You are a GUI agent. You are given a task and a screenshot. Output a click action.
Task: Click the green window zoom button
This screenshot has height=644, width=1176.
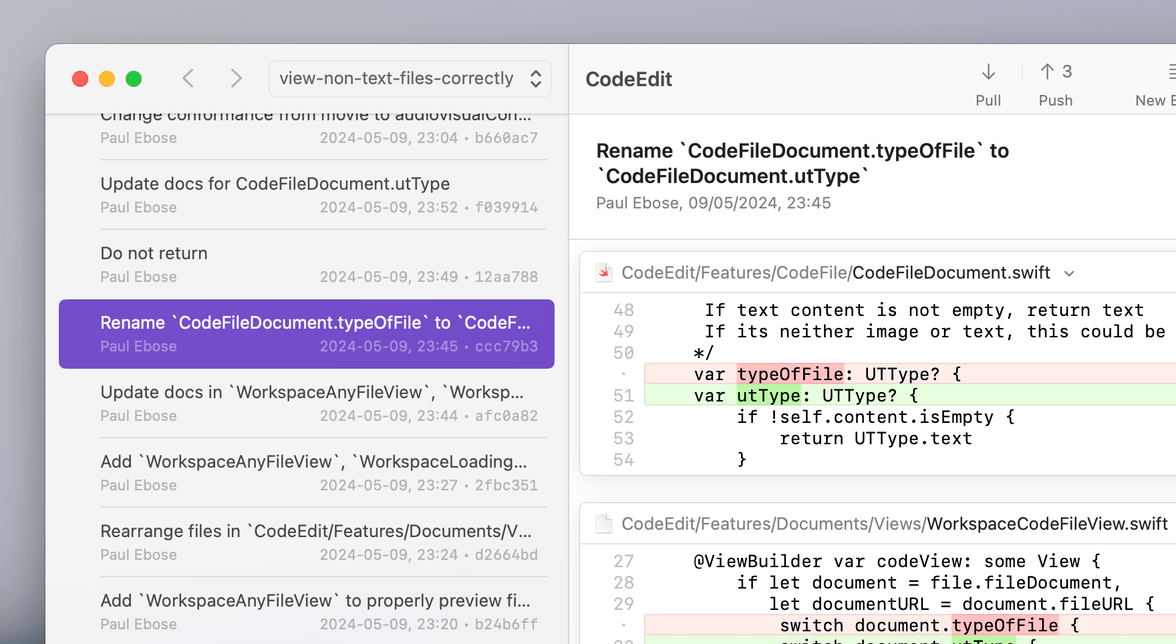click(133, 79)
